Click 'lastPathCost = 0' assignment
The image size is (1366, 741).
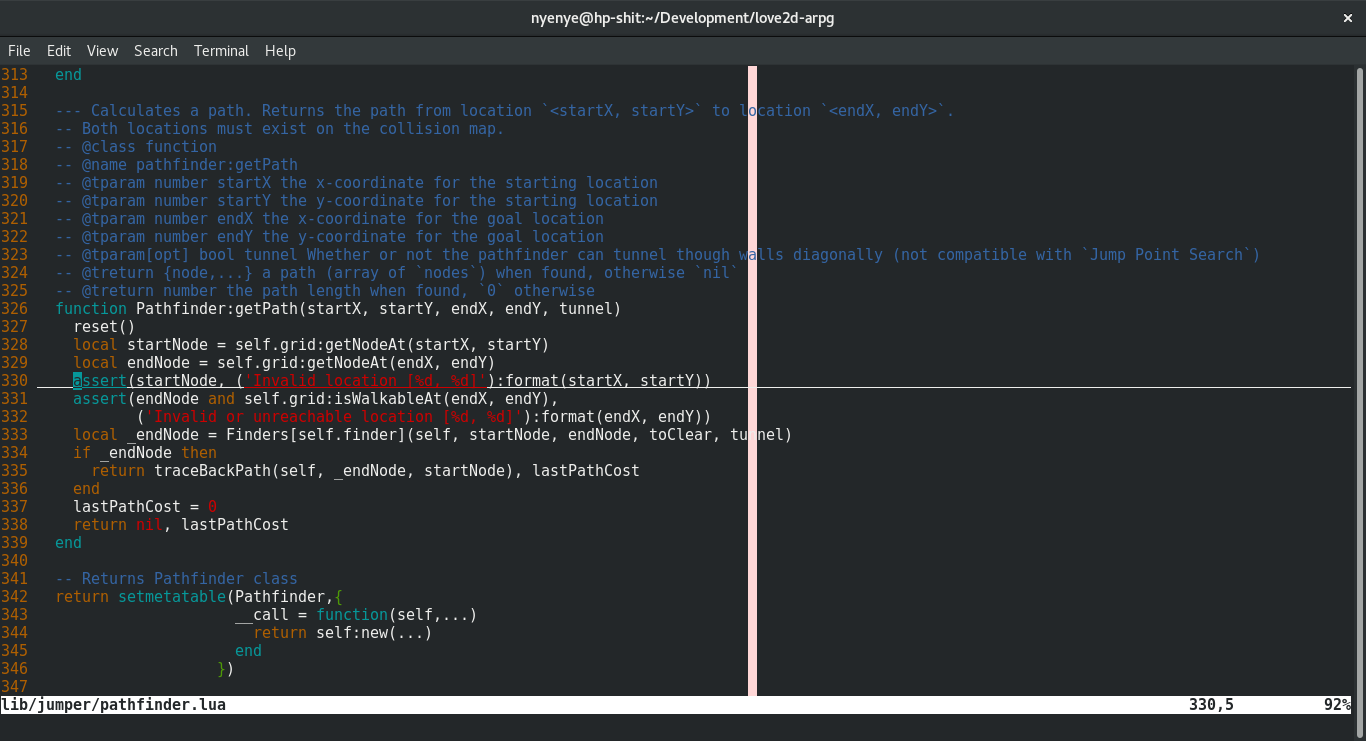click(x=145, y=507)
